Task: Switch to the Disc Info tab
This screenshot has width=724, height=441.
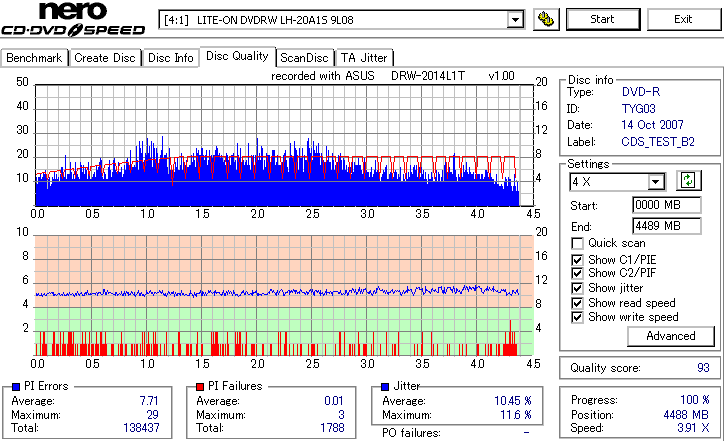Action: pyautogui.click(x=170, y=58)
